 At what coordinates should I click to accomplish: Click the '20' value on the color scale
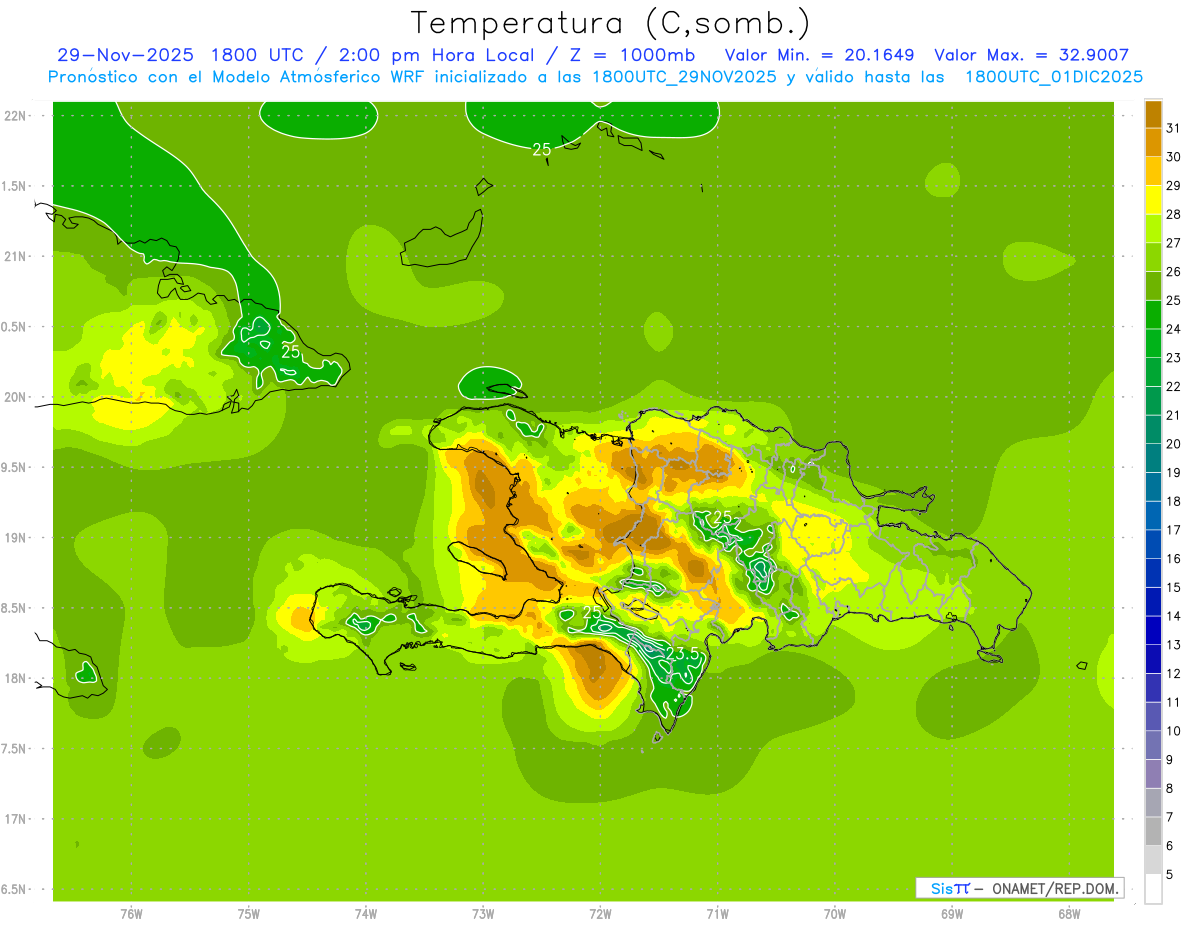1173,444
